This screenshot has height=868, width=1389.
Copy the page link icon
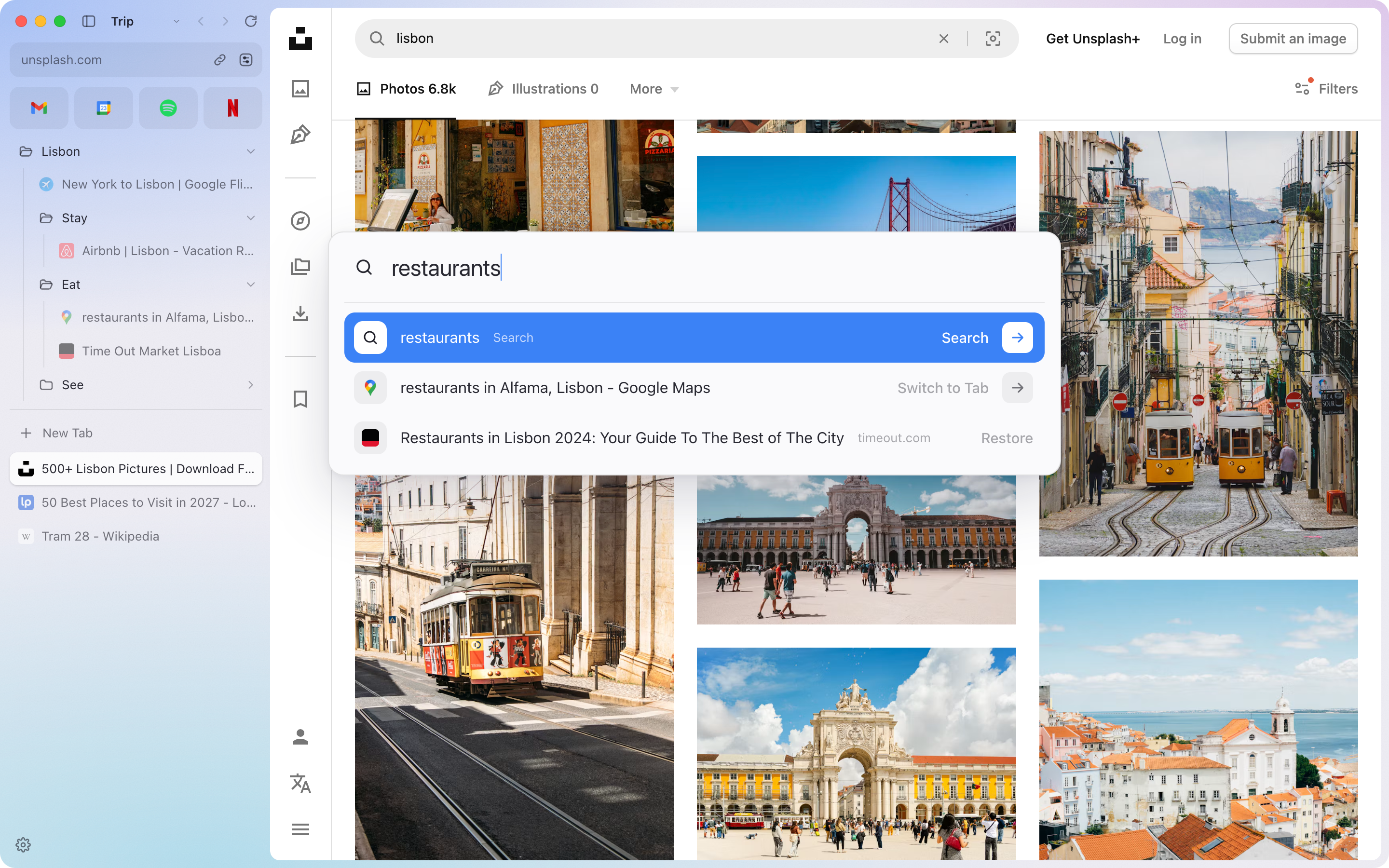point(220,60)
